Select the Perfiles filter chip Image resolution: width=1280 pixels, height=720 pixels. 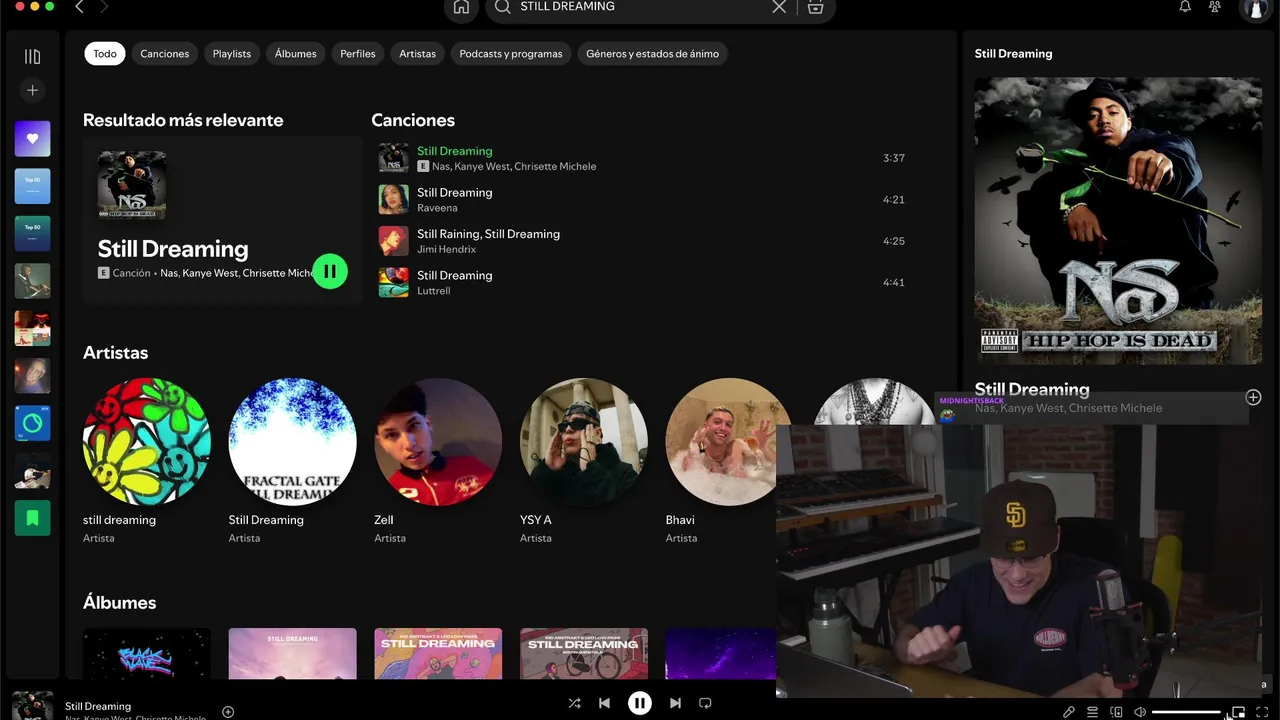pos(358,54)
